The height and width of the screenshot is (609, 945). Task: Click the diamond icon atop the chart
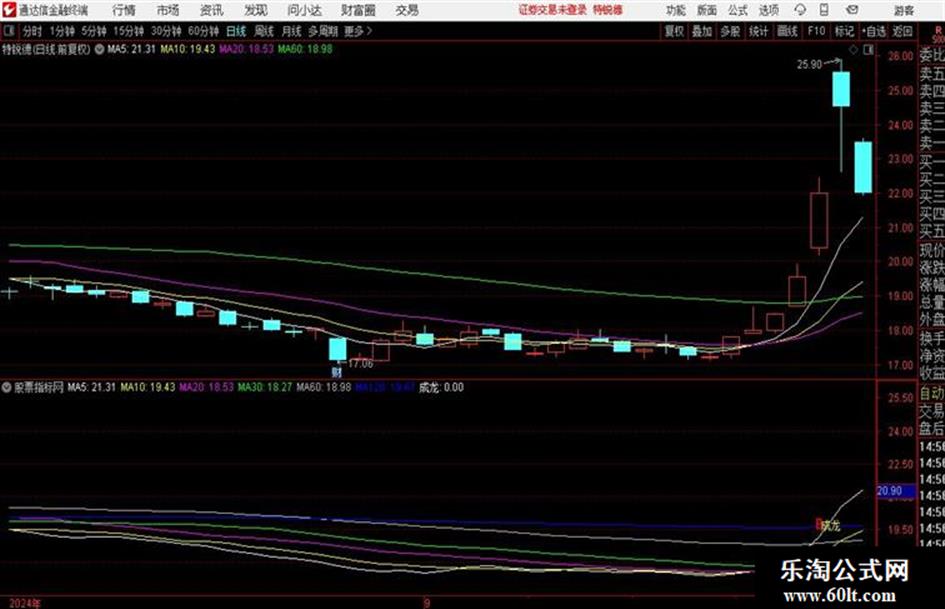click(853, 50)
